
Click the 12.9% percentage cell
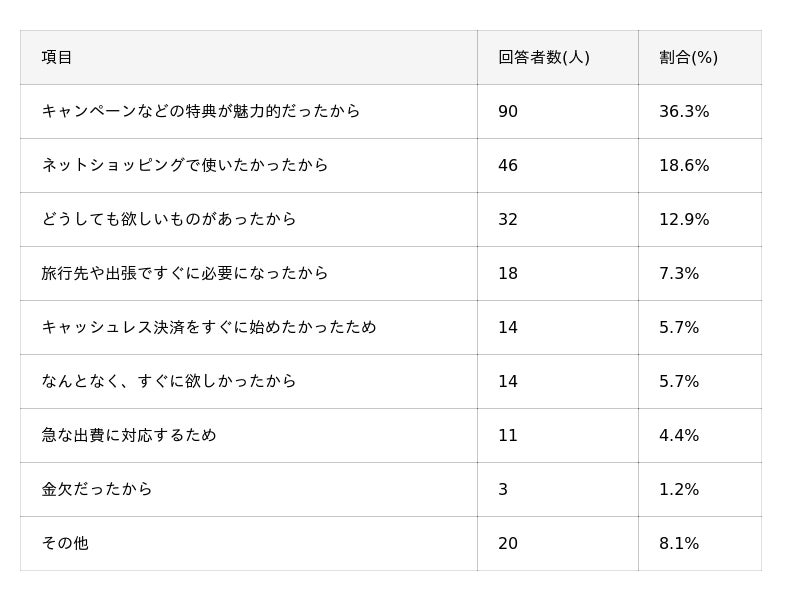[684, 220]
